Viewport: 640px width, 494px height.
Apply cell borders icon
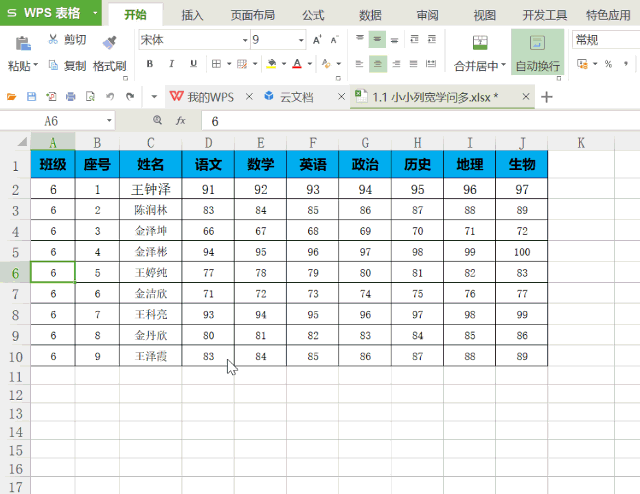point(216,64)
